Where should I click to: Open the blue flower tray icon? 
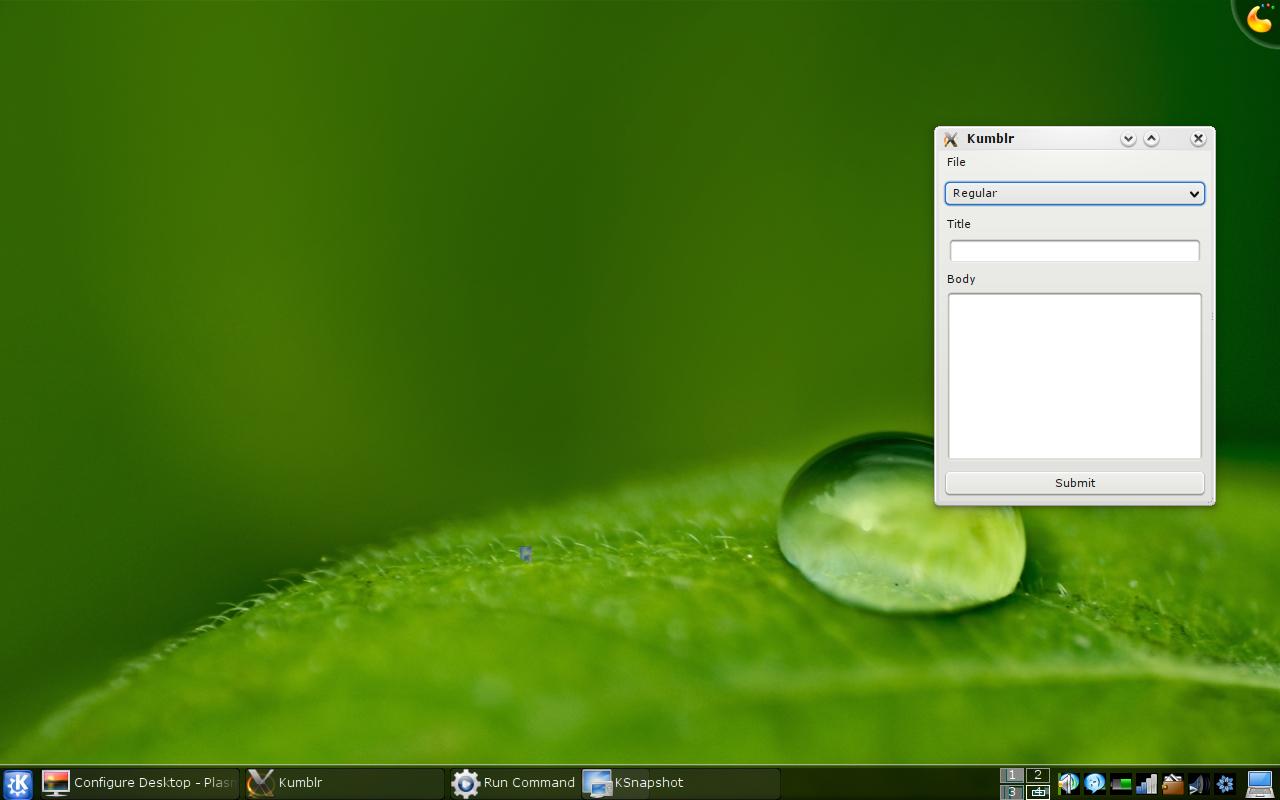(1225, 784)
